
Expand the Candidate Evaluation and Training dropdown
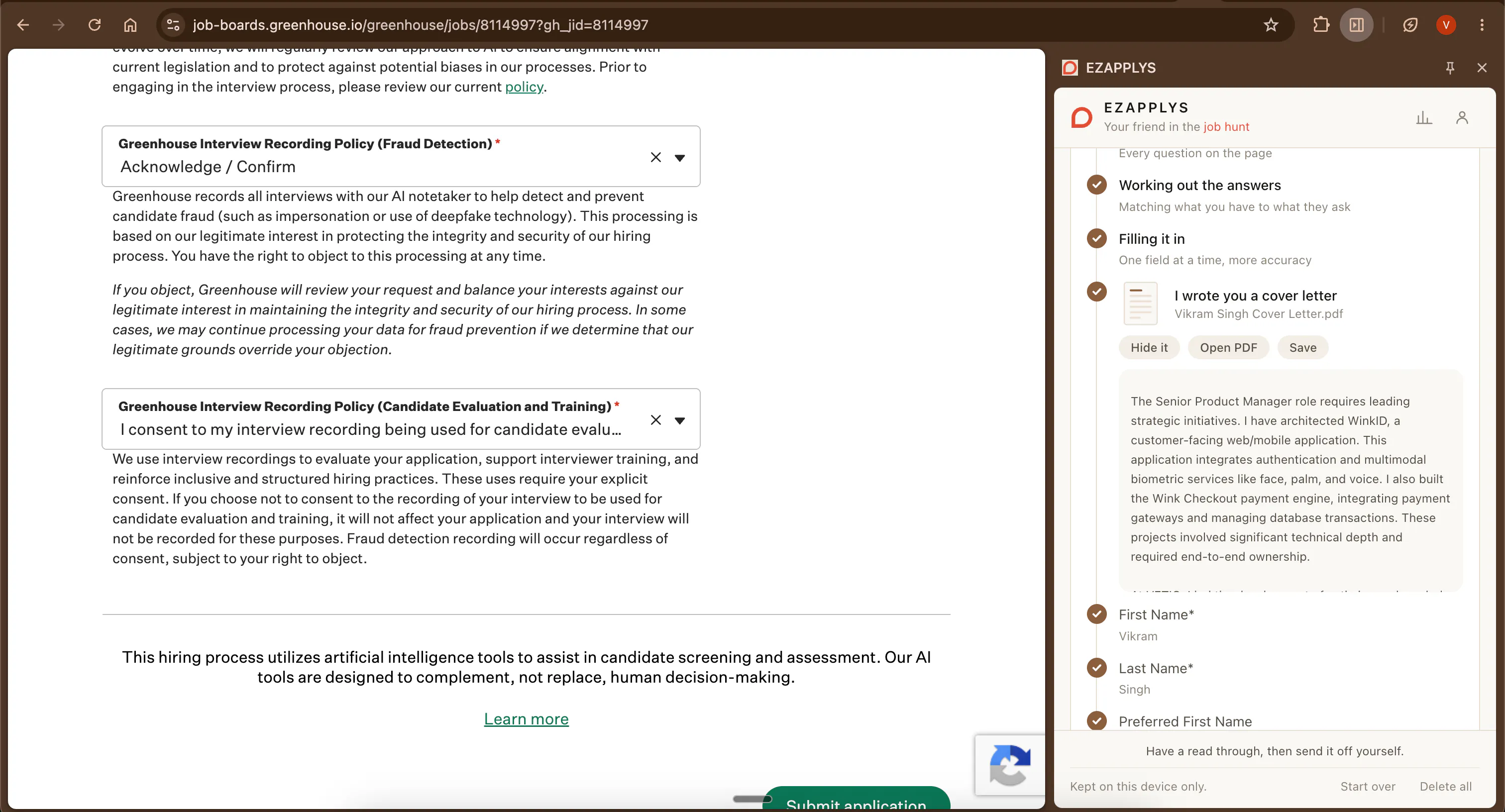[679, 420]
